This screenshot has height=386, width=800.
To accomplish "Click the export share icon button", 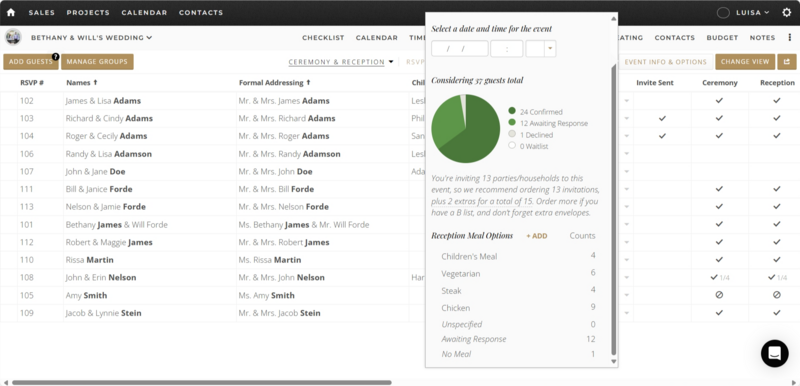I will tap(786, 62).
